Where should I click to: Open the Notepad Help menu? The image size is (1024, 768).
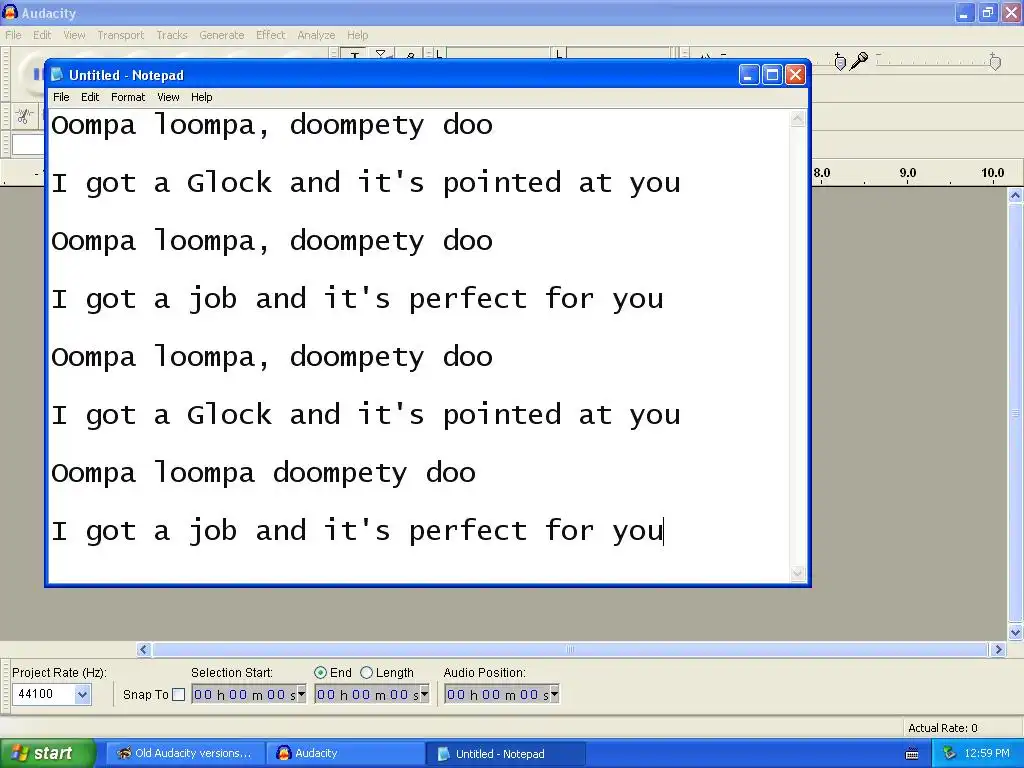(201, 97)
